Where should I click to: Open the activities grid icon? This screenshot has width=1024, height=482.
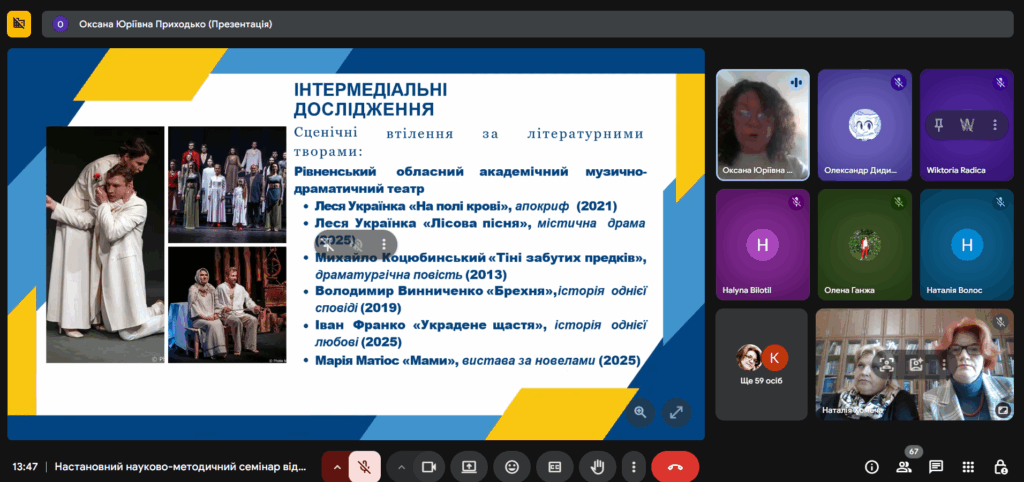click(x=968, y=466)
